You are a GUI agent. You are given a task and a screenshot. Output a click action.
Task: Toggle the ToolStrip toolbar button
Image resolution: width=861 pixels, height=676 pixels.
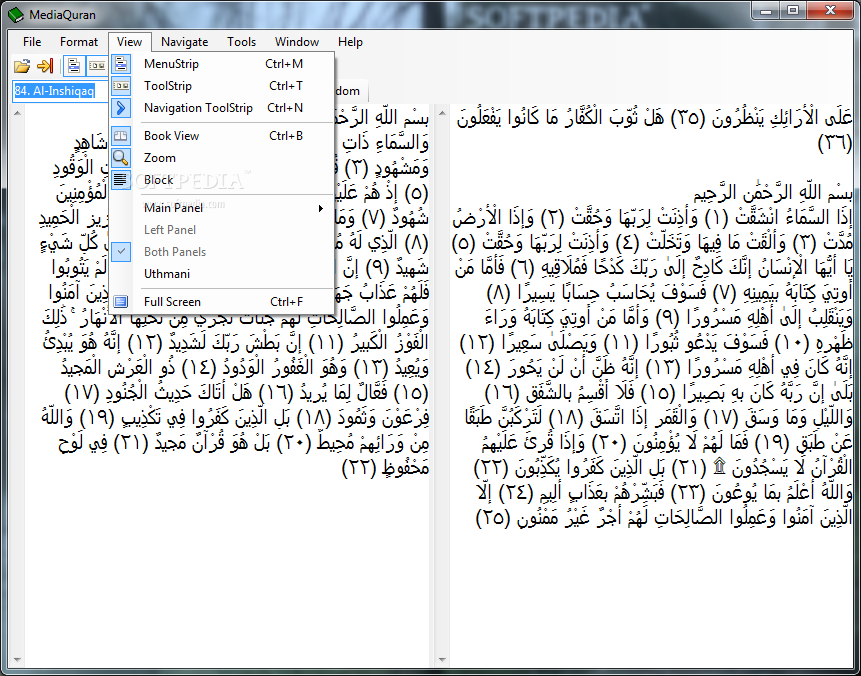(97, 66)
